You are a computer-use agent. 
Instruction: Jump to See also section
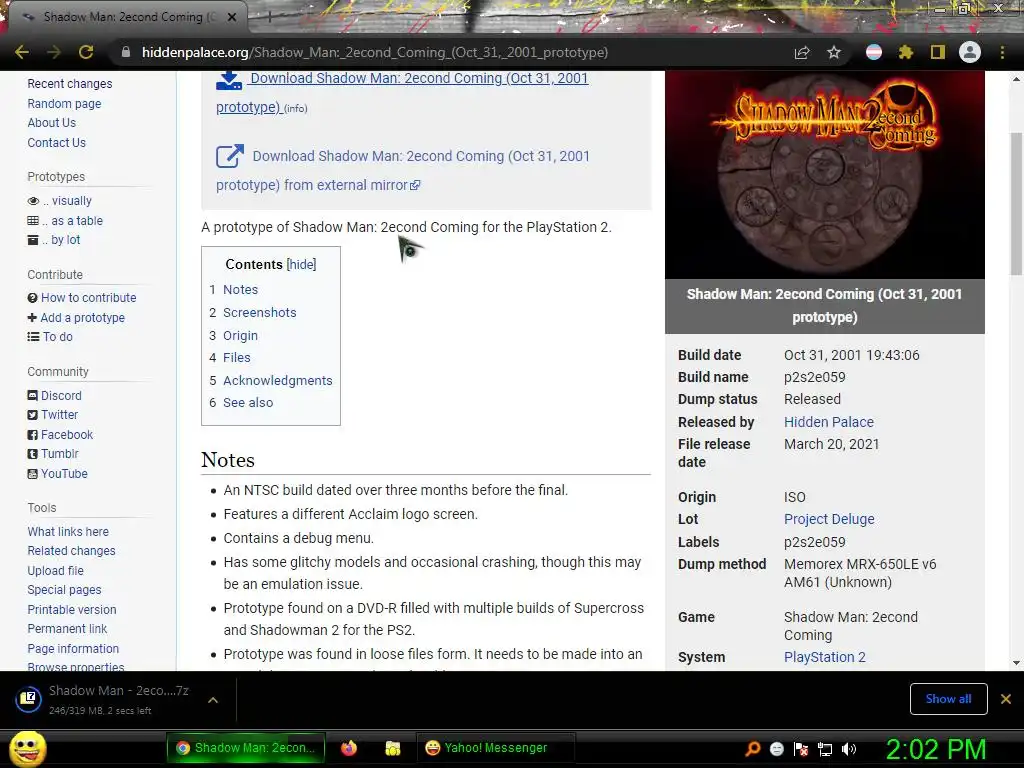pos(248,403)
